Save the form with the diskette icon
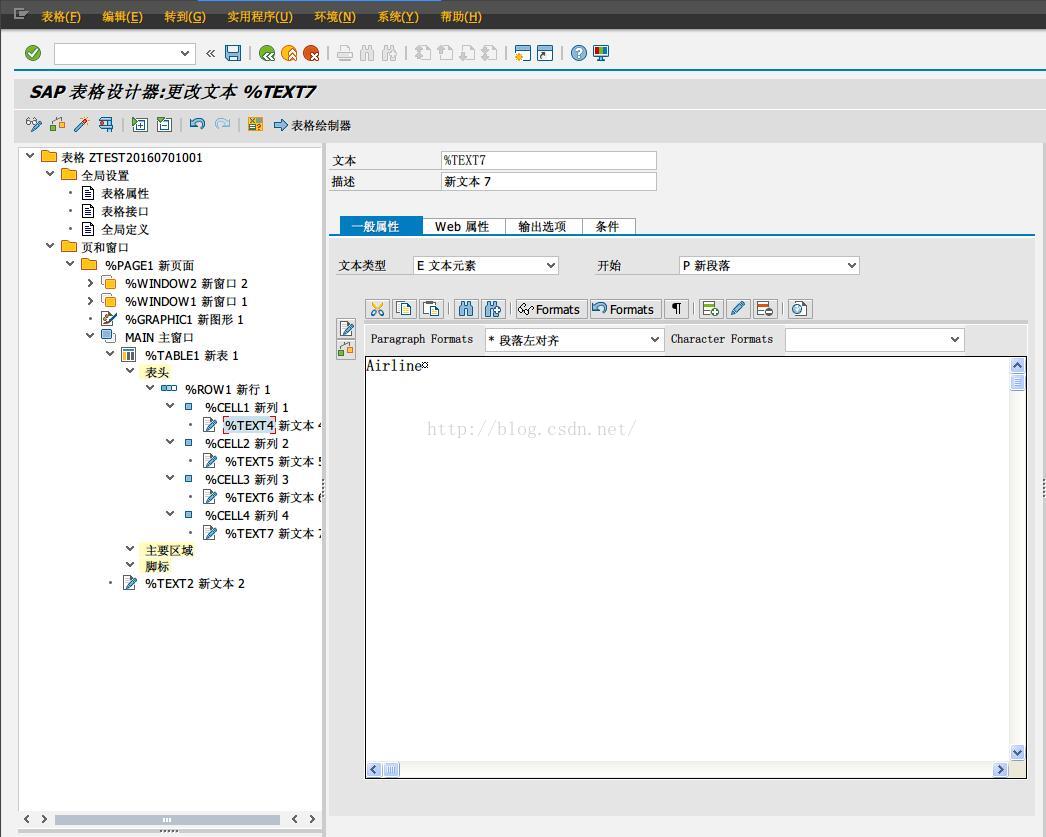The image size is (1046, 837). 233,53
